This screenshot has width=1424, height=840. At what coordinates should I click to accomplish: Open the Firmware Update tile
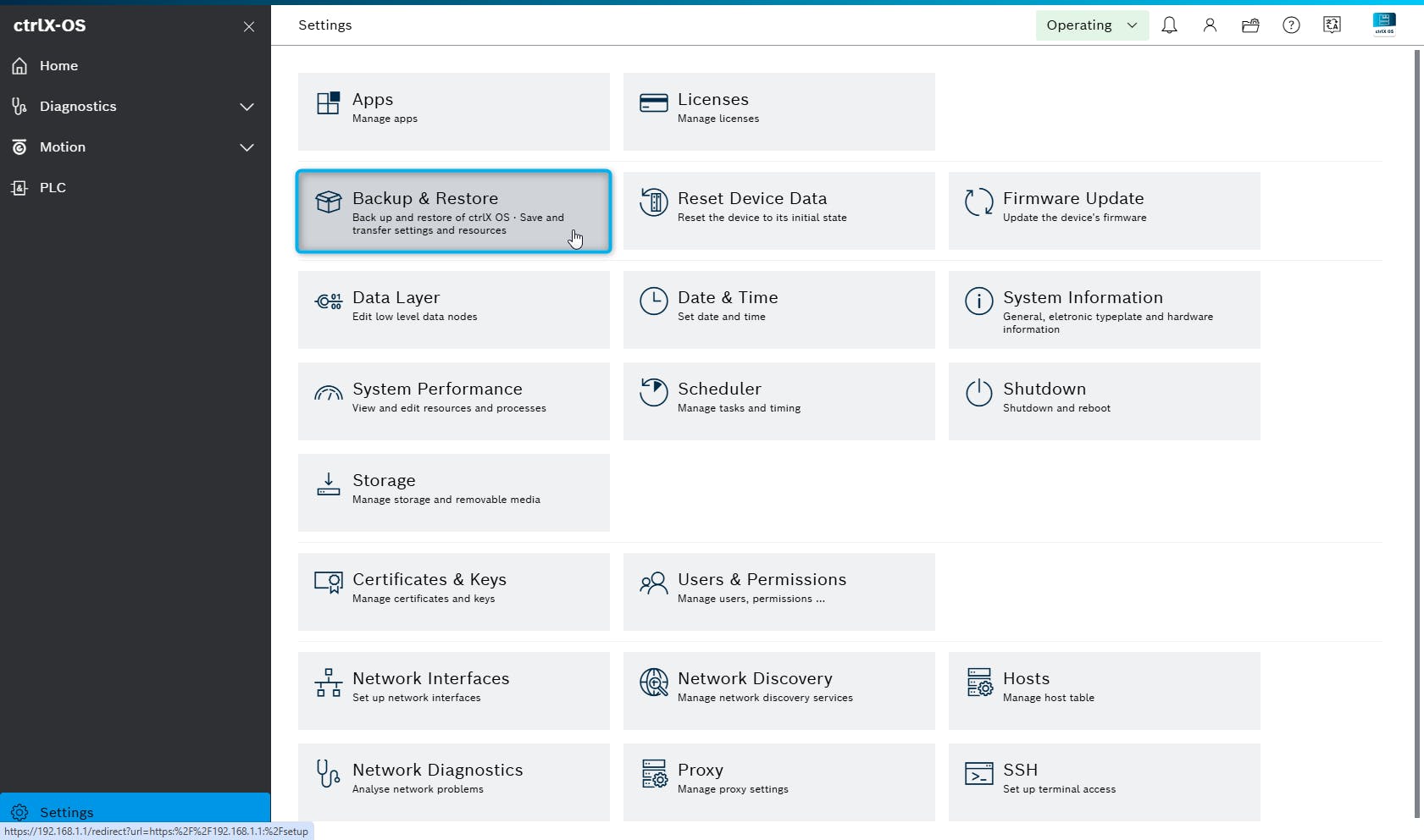(x=1104, y=212)
